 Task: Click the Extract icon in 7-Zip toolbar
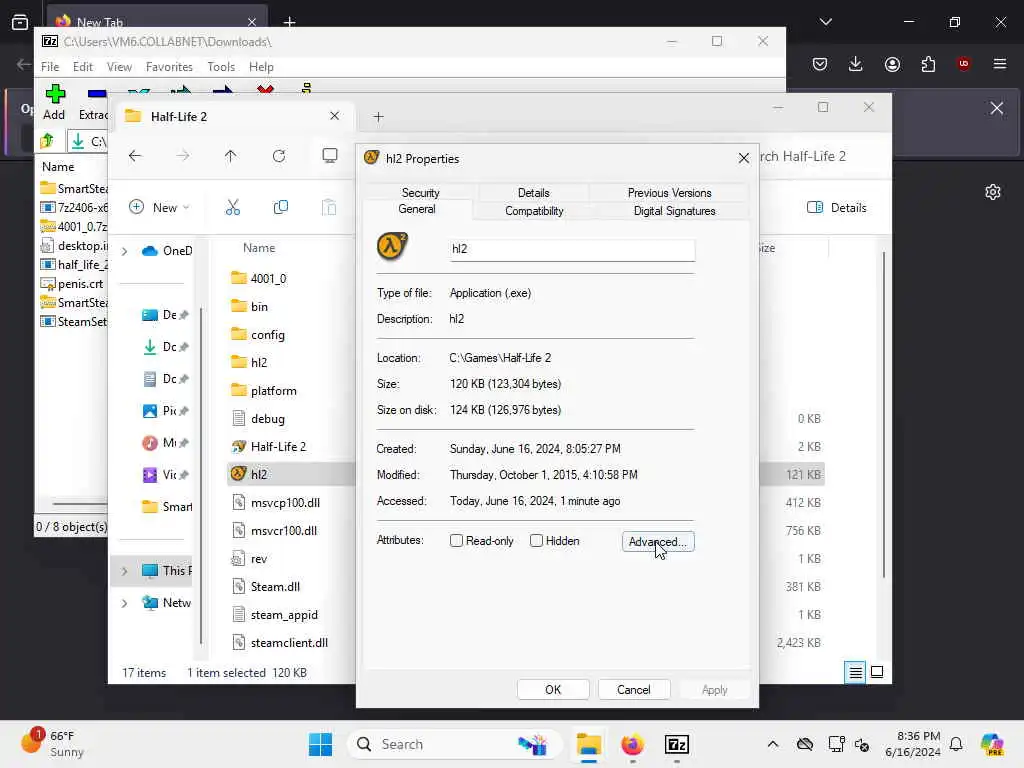pos(94,104)
